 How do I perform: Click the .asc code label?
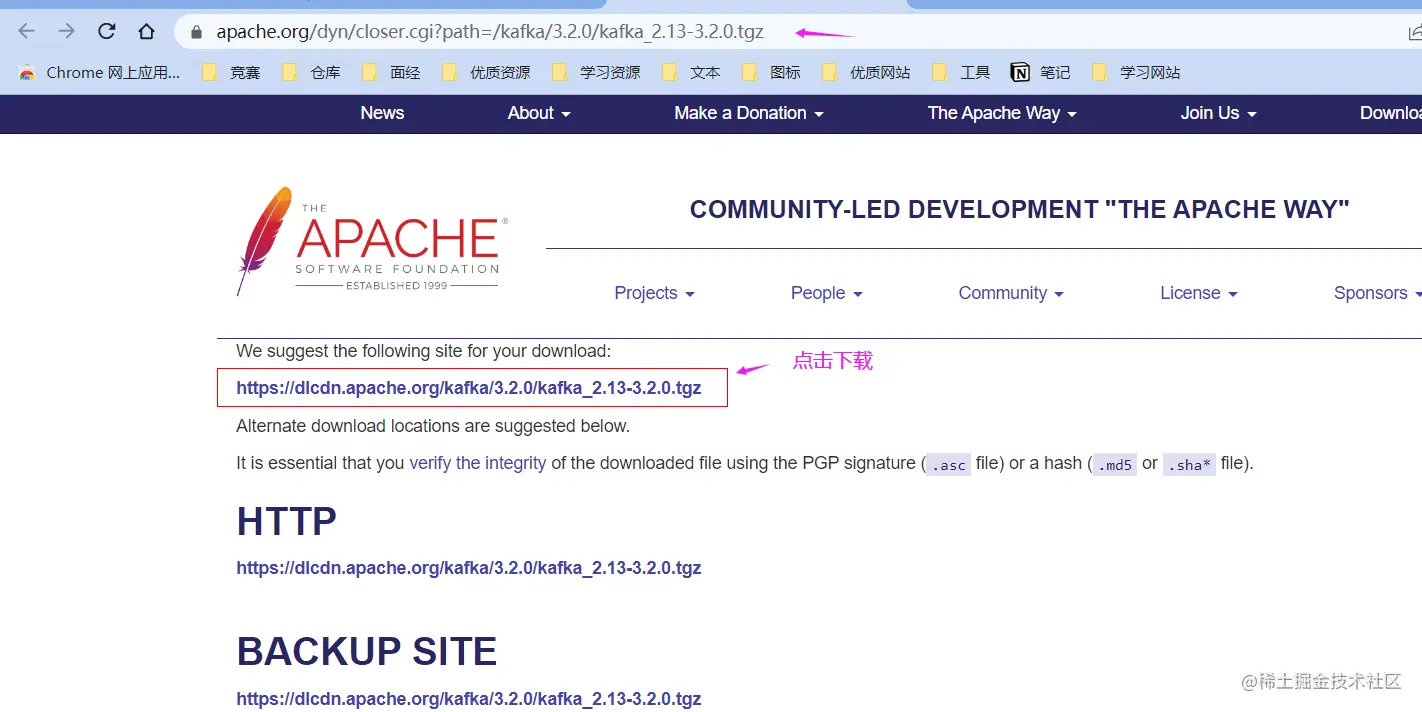coord(948,464)
